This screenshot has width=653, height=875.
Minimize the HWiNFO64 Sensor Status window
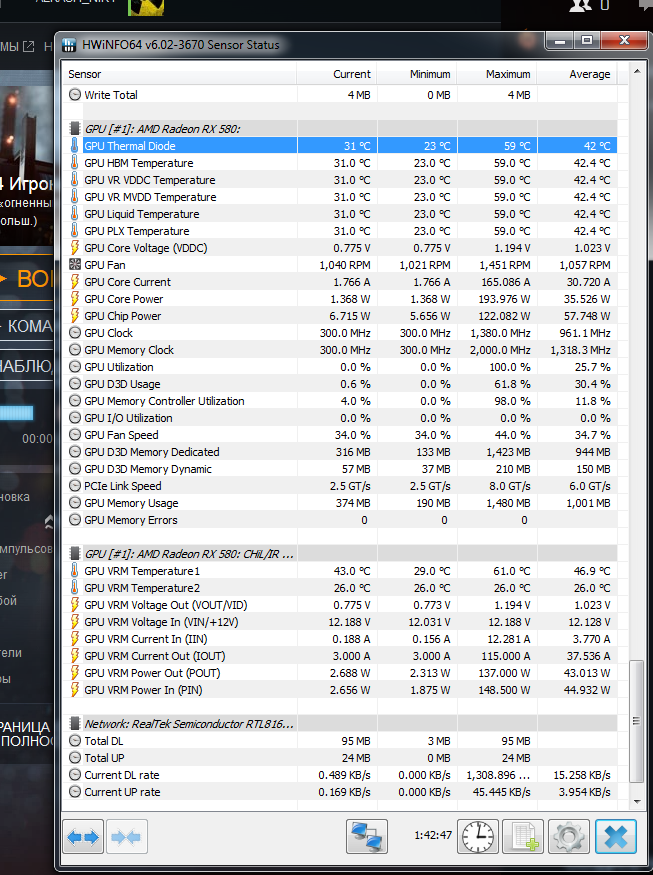pyautogui.click(x=560, y=41)
